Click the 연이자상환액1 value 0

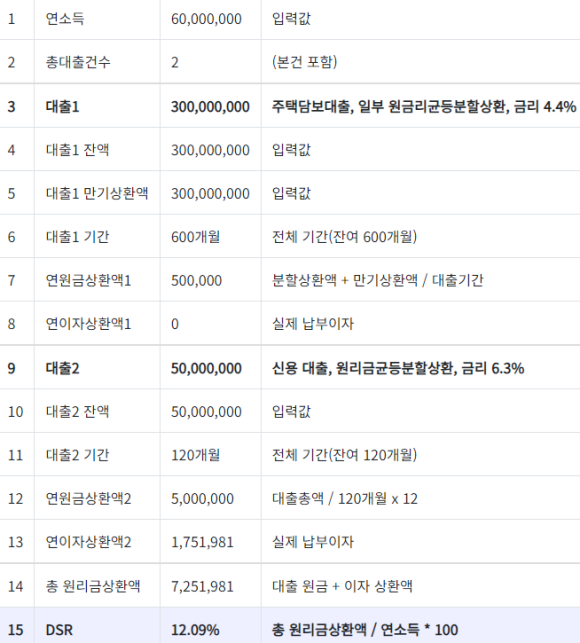(x=175, y=324)
